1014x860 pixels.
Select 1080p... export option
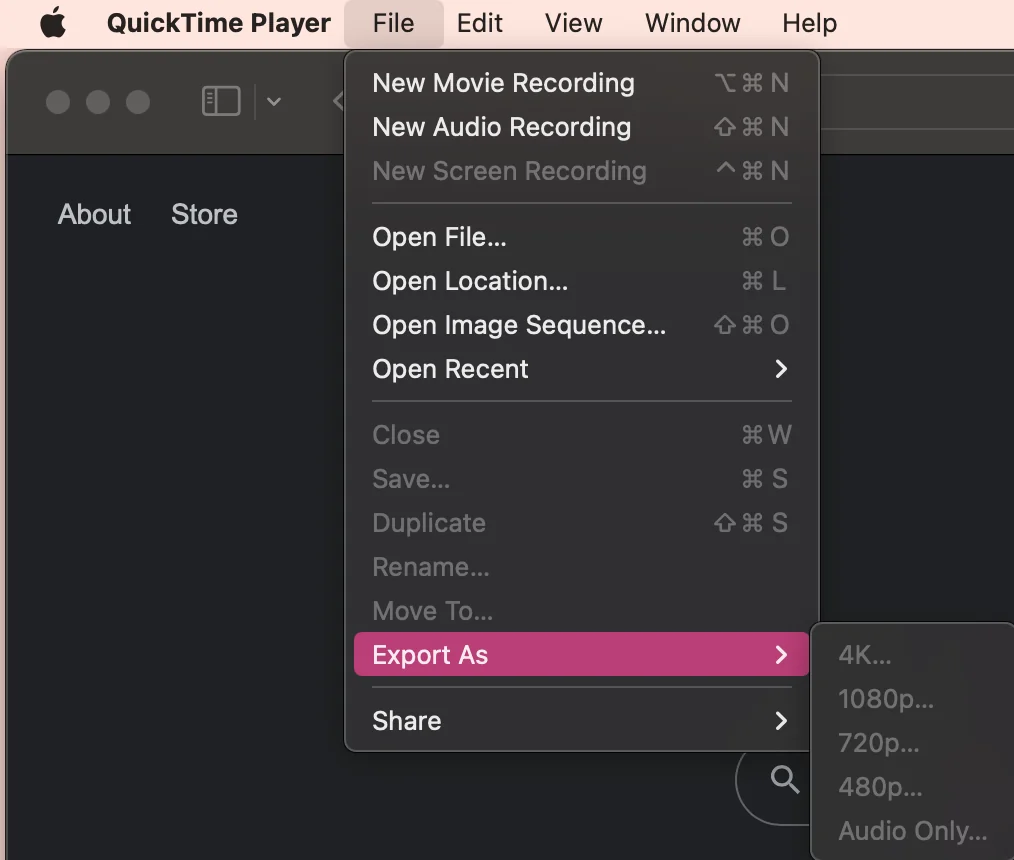912,698
